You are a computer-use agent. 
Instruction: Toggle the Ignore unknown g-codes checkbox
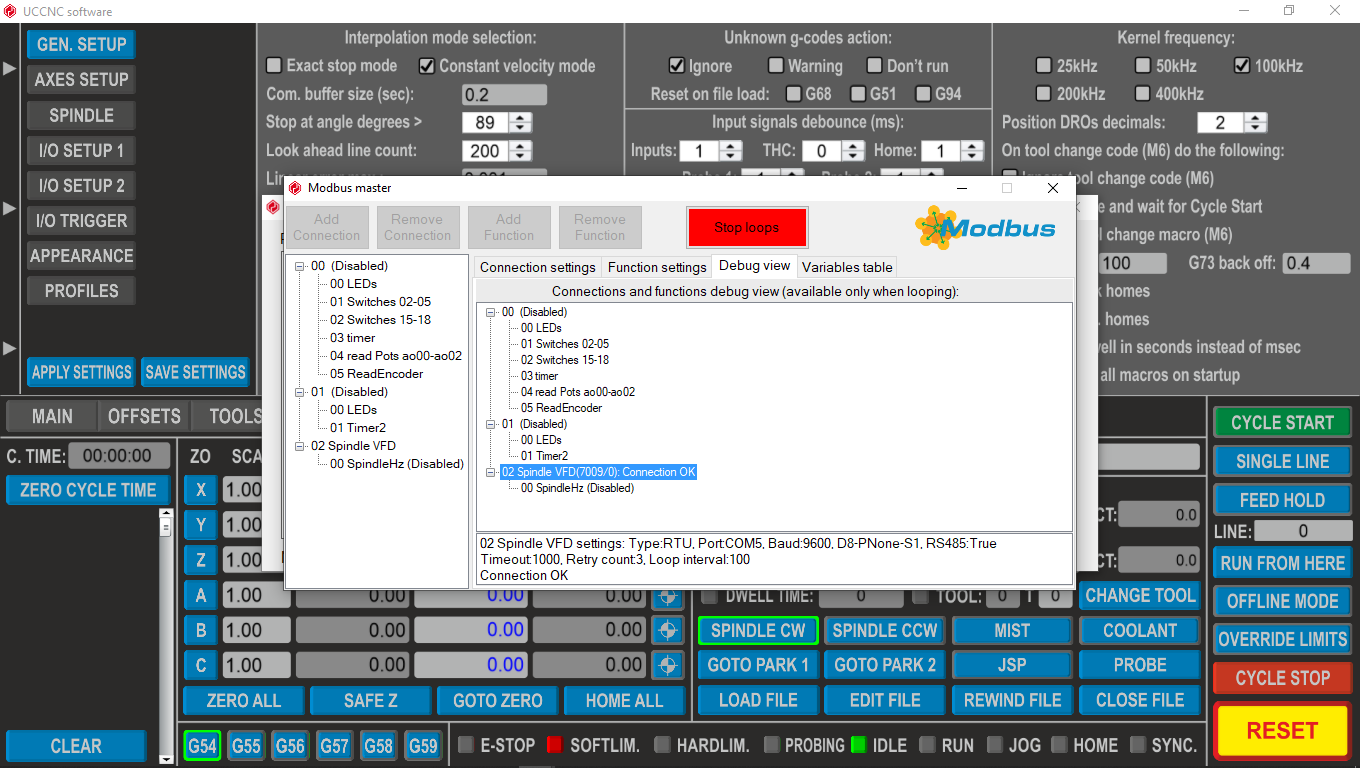pos(676,66)
